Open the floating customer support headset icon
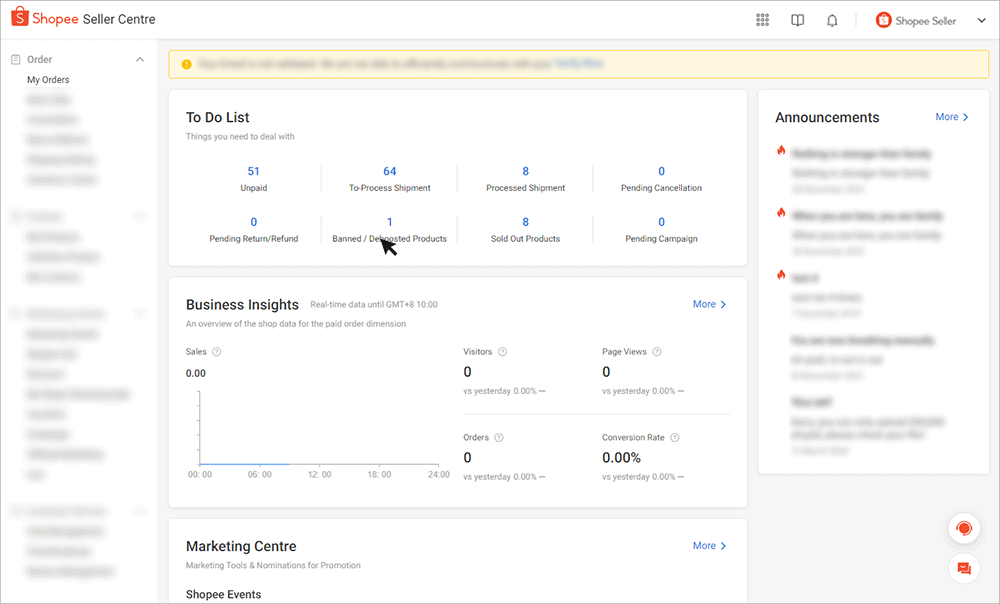The height and width of the screenshot is (604, 1000). (x=963, y=528)
